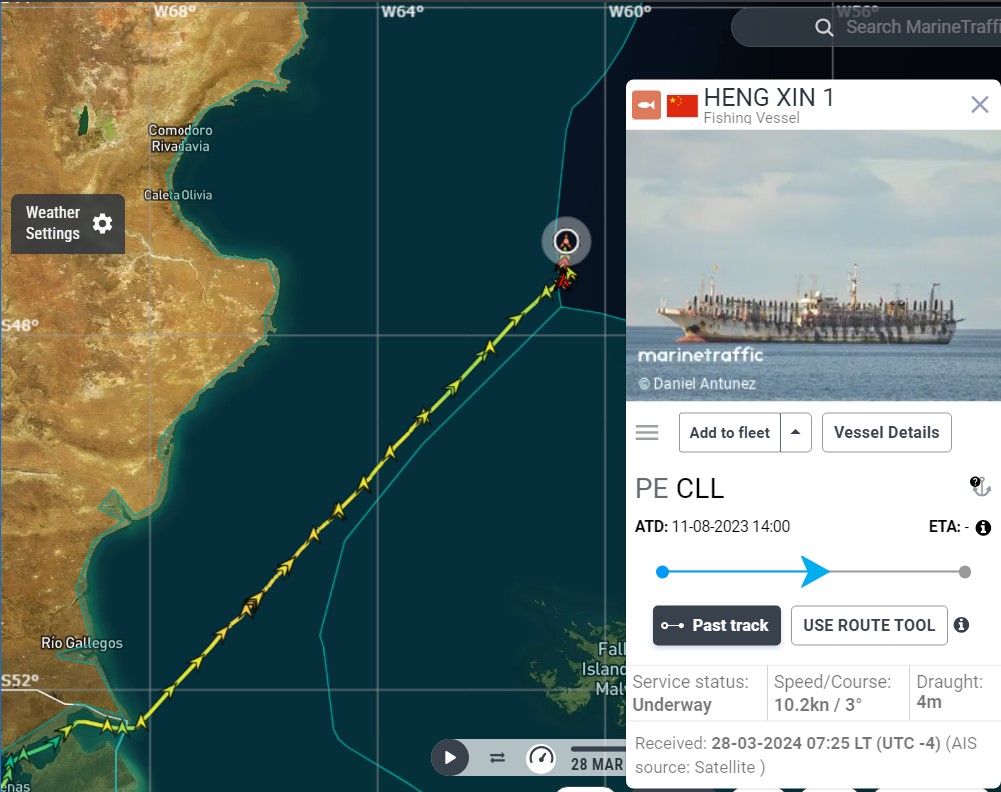Click USE ROUTE TOOL button
This screenshot has height=792, width=1001.
[x=869, y=625]
